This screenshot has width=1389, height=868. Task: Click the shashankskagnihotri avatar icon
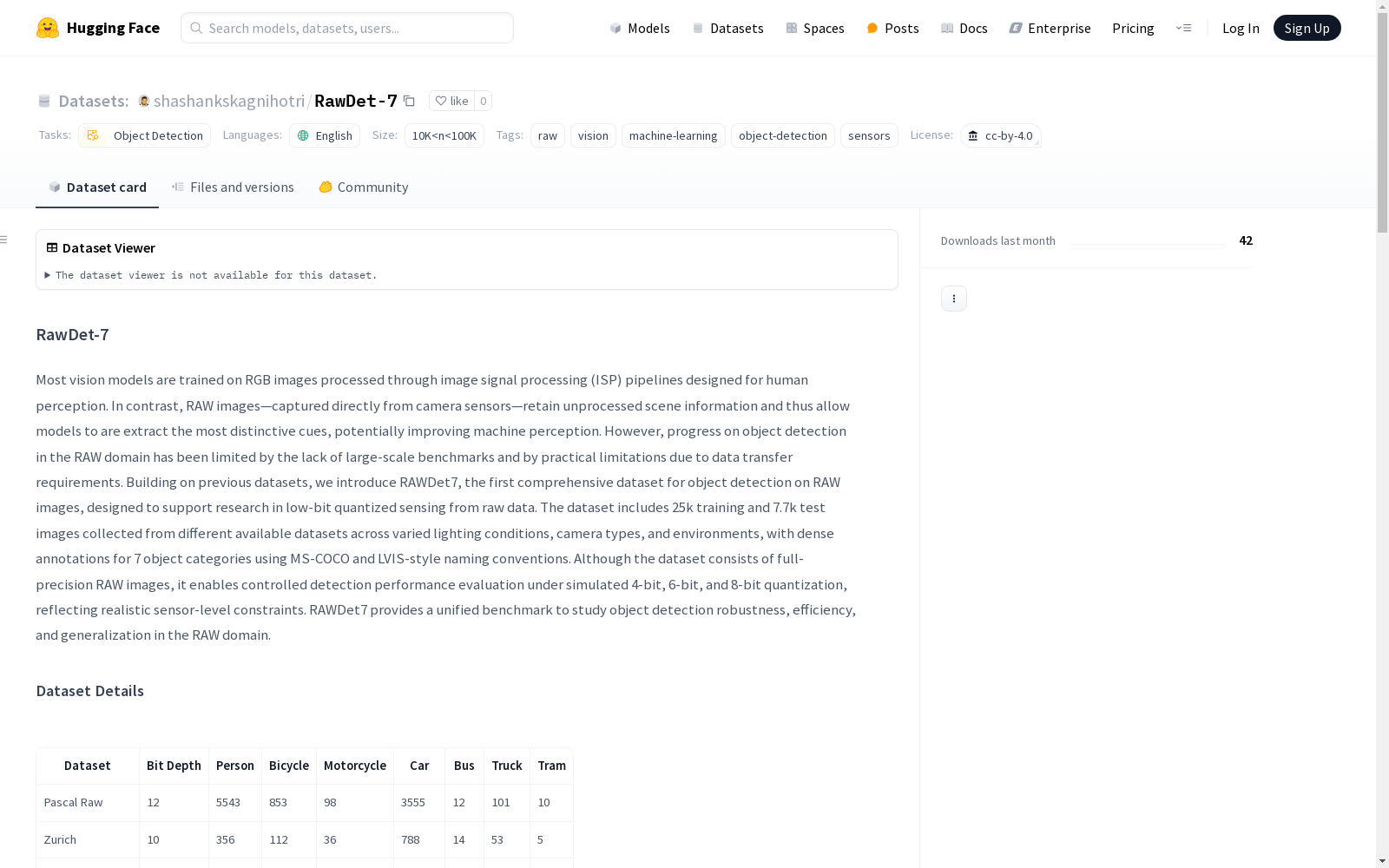coord(144,101)
